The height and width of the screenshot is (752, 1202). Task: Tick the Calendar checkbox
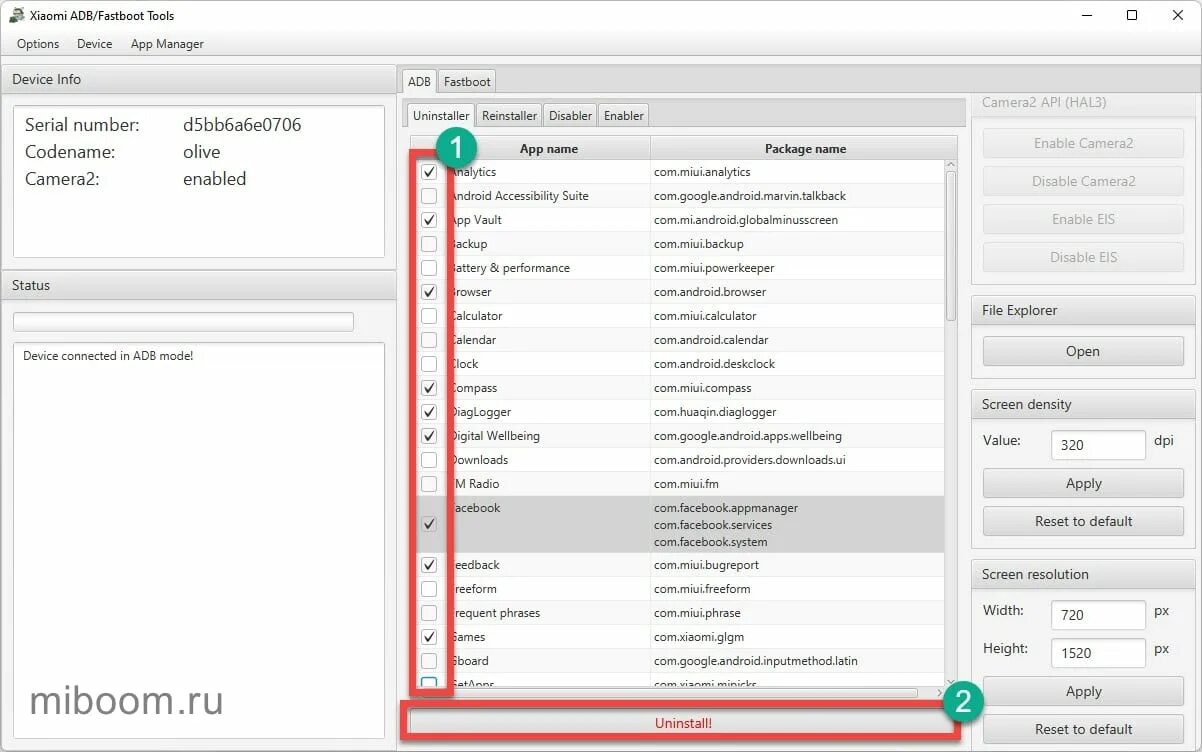point(429,340)
